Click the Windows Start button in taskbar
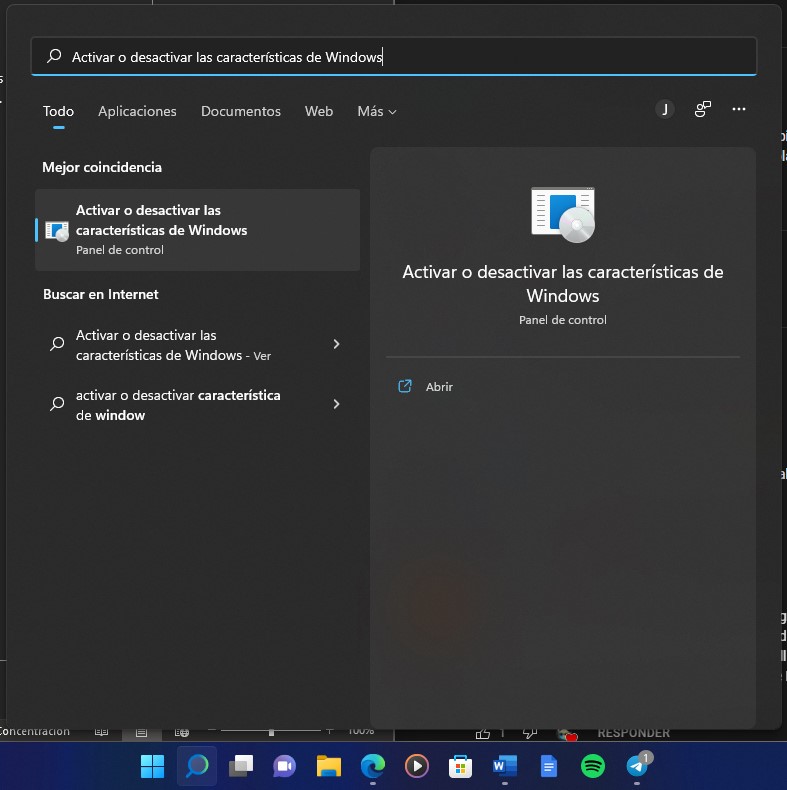Viewport: 787px width, 790px height. [x=153, y=766]
